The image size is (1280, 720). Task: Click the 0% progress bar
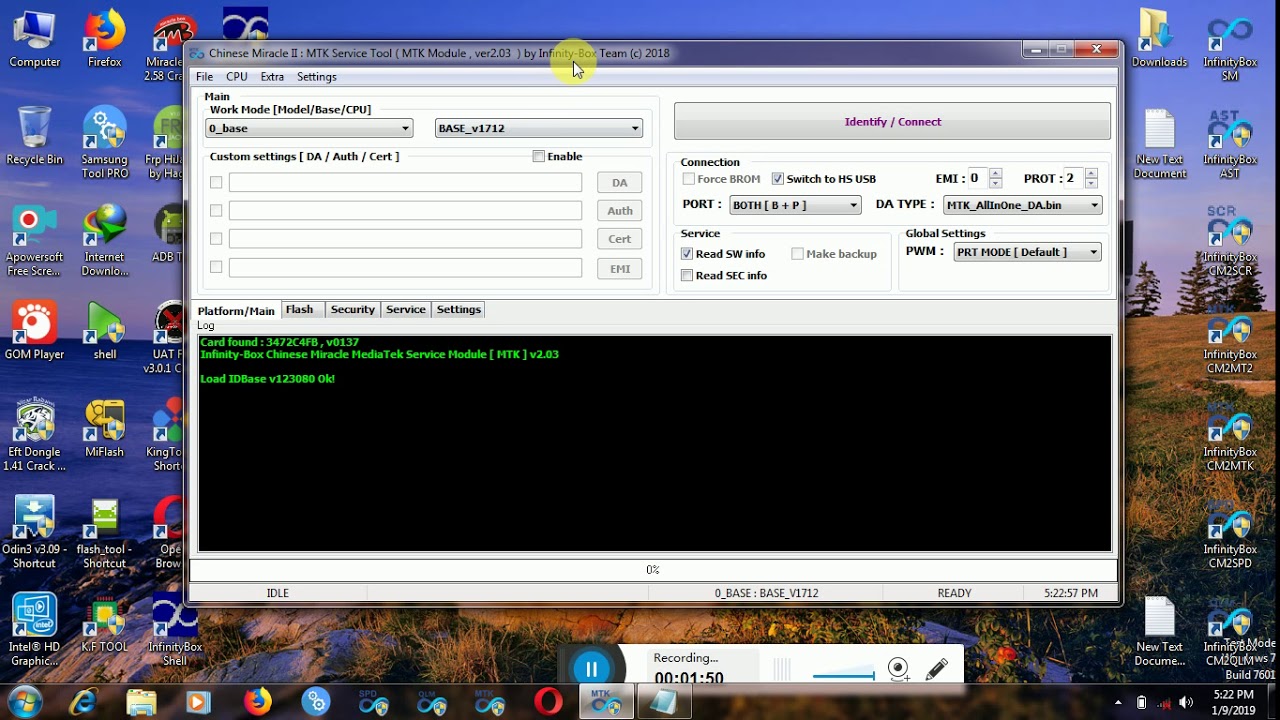pos(652,569)
